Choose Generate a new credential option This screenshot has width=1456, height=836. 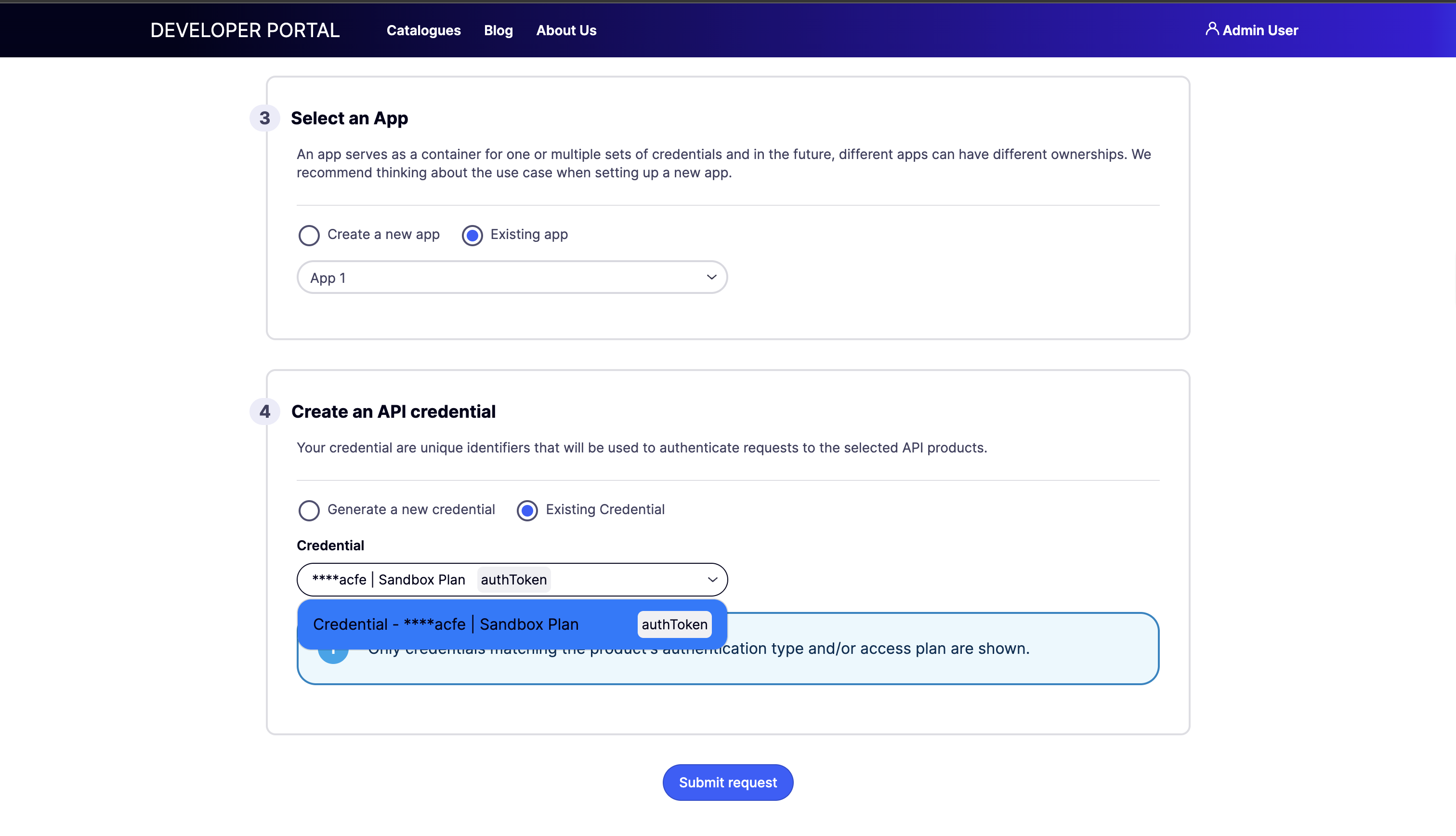point(309,510)
